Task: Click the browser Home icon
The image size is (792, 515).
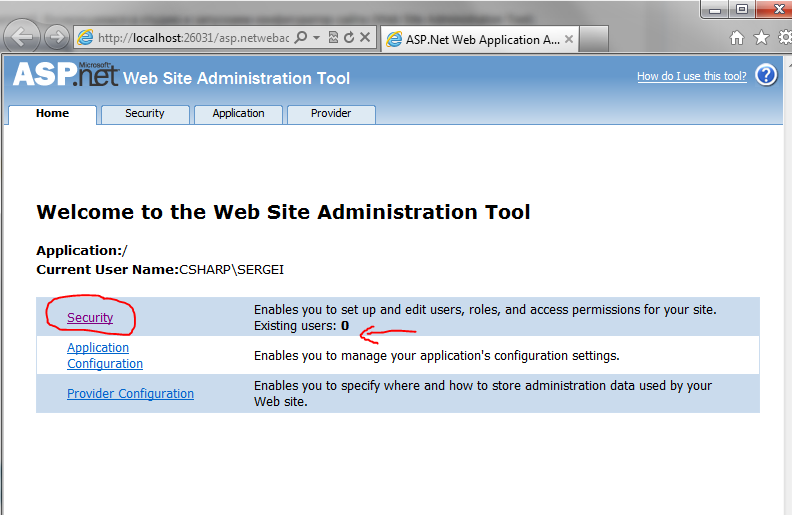Action: coord(737,38)
